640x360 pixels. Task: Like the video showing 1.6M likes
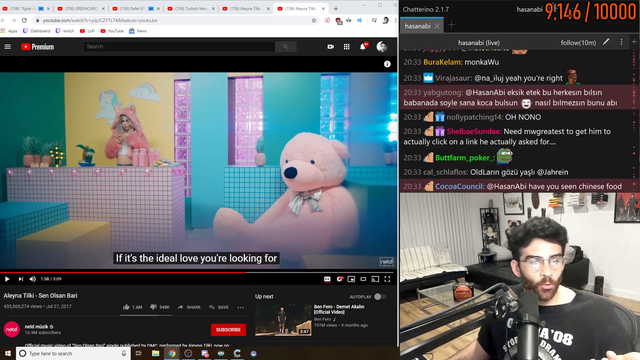click(132, 307)
